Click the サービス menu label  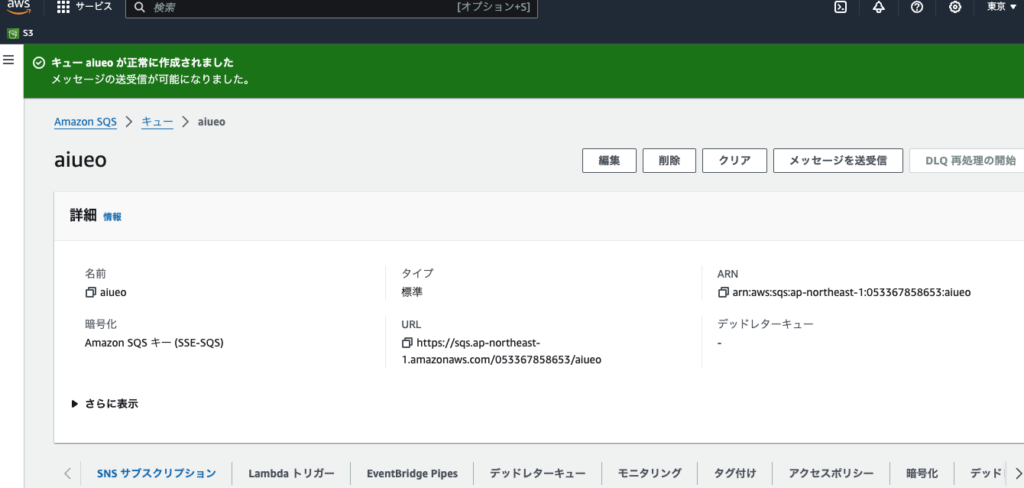click(x=94, y=7)
